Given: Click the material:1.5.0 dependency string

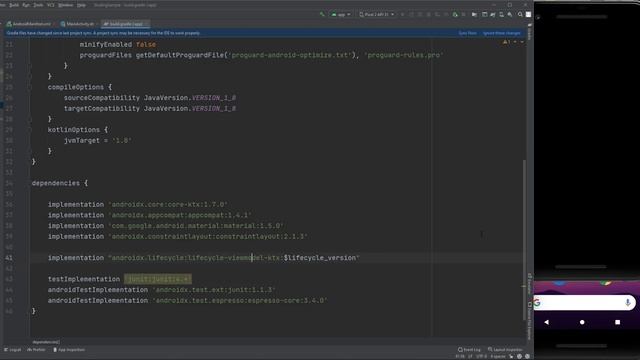Looking at the screenshot, I should 196,226.
